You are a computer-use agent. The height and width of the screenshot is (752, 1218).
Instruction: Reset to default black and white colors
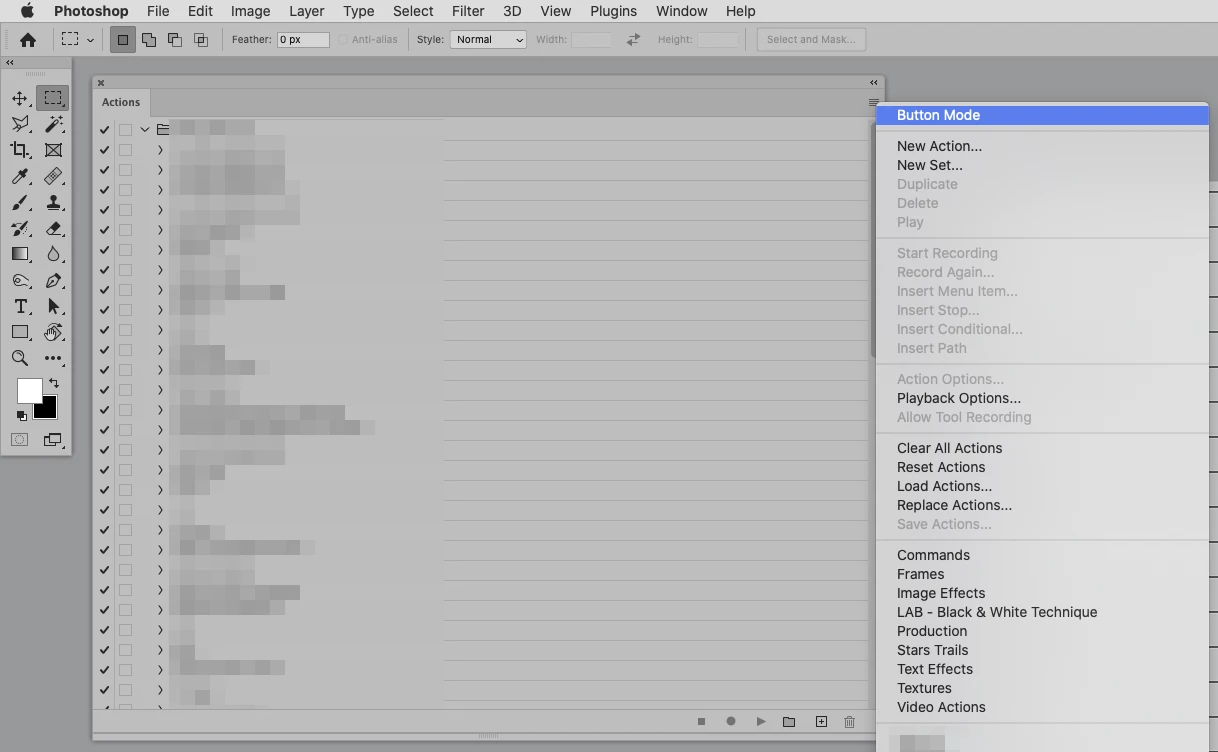(21, 415)
